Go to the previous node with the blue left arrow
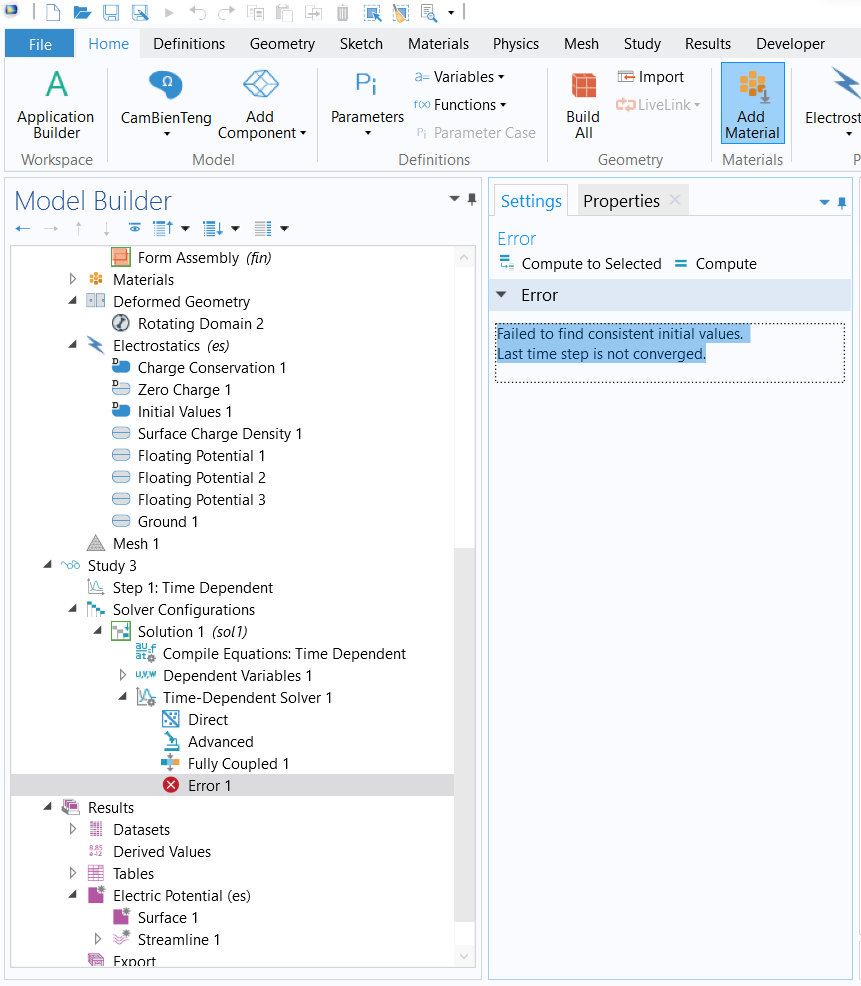This screenshot has width=861, height=986. pyautogui.click(x=23, y=228)
